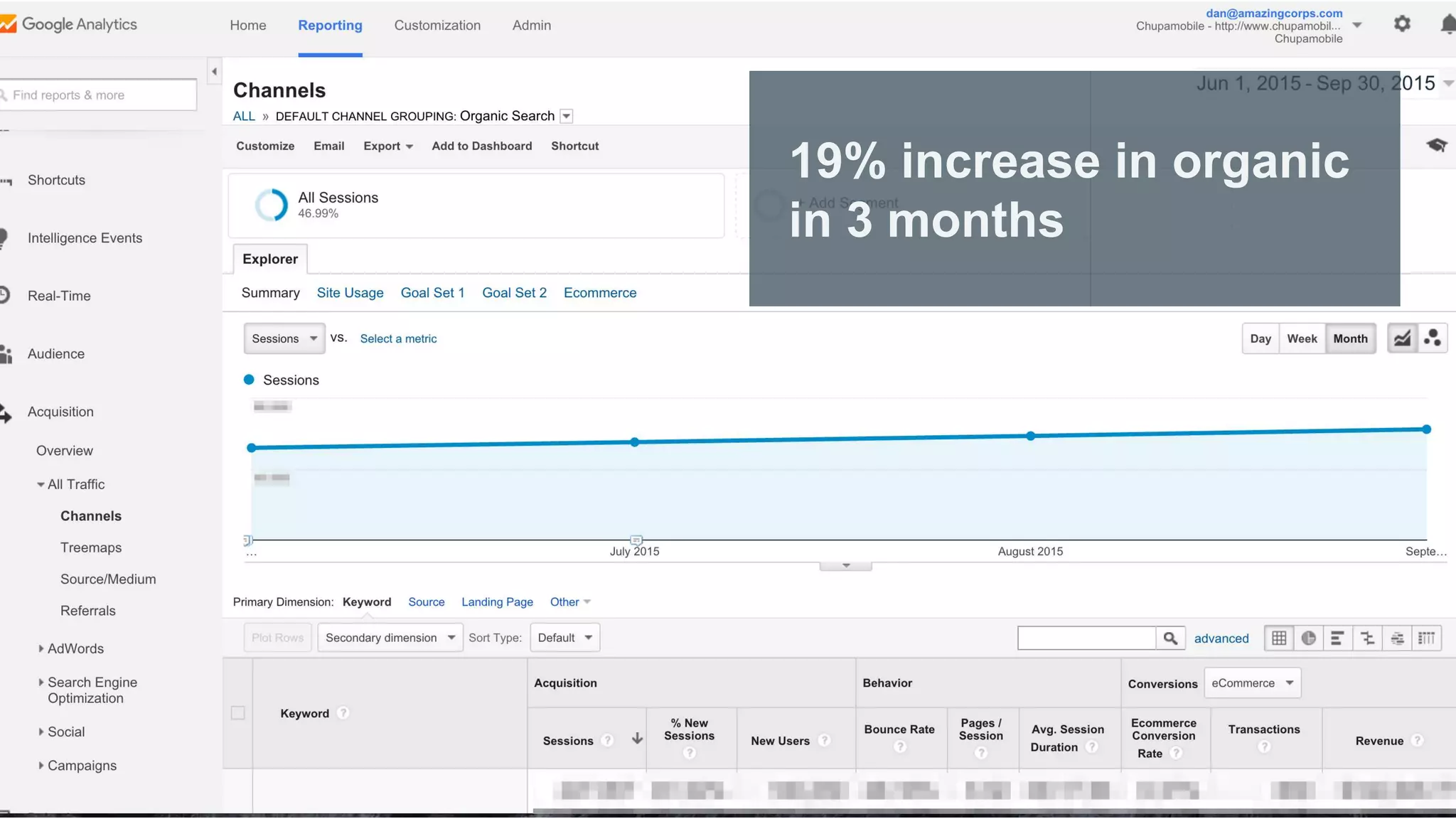Set the graph interval to Day
The height and width of the screenshot is (819, 1456).
coord(1260,338)
